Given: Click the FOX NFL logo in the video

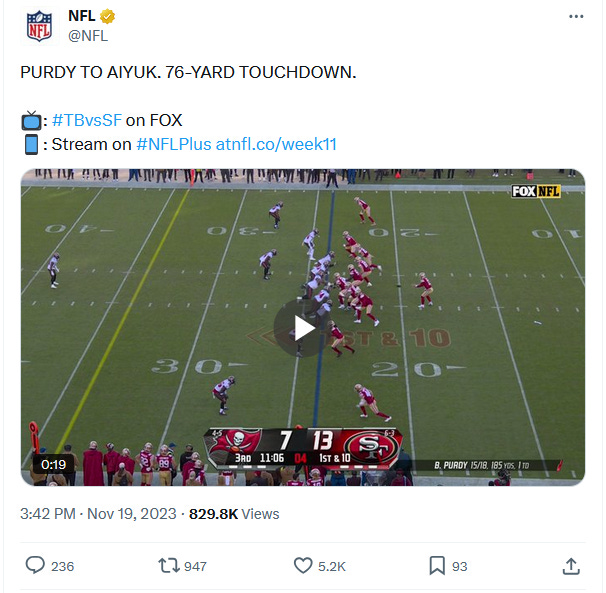Looking at the screenshot, I should pyautogui.click(x=536, y=191).
